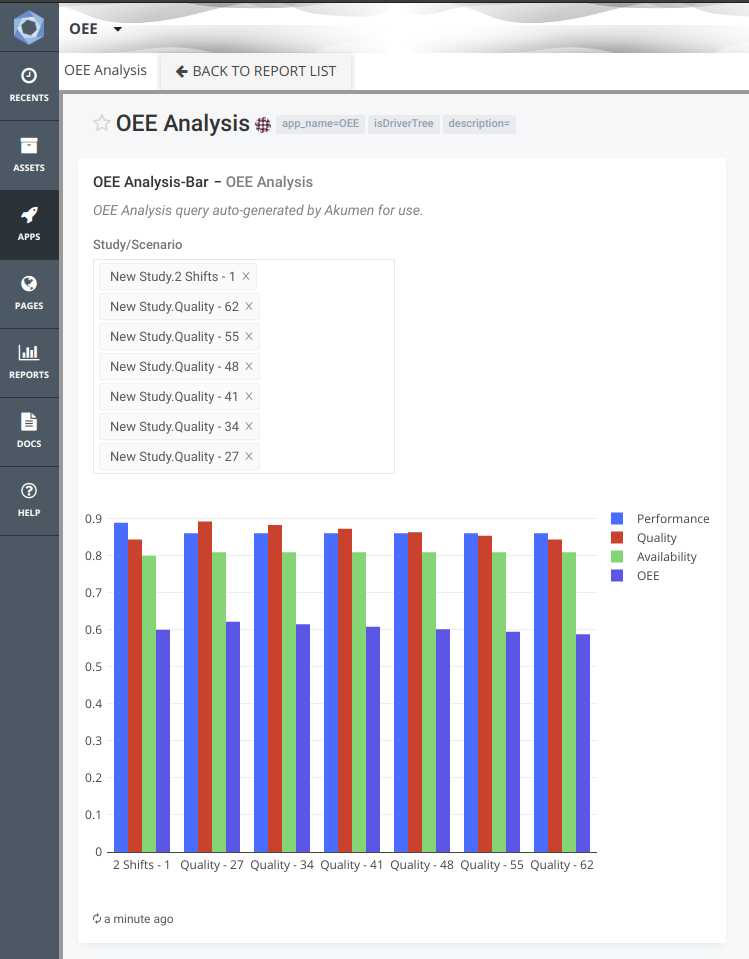Click the globe icon beside the report title

click(x=263, y=125)
